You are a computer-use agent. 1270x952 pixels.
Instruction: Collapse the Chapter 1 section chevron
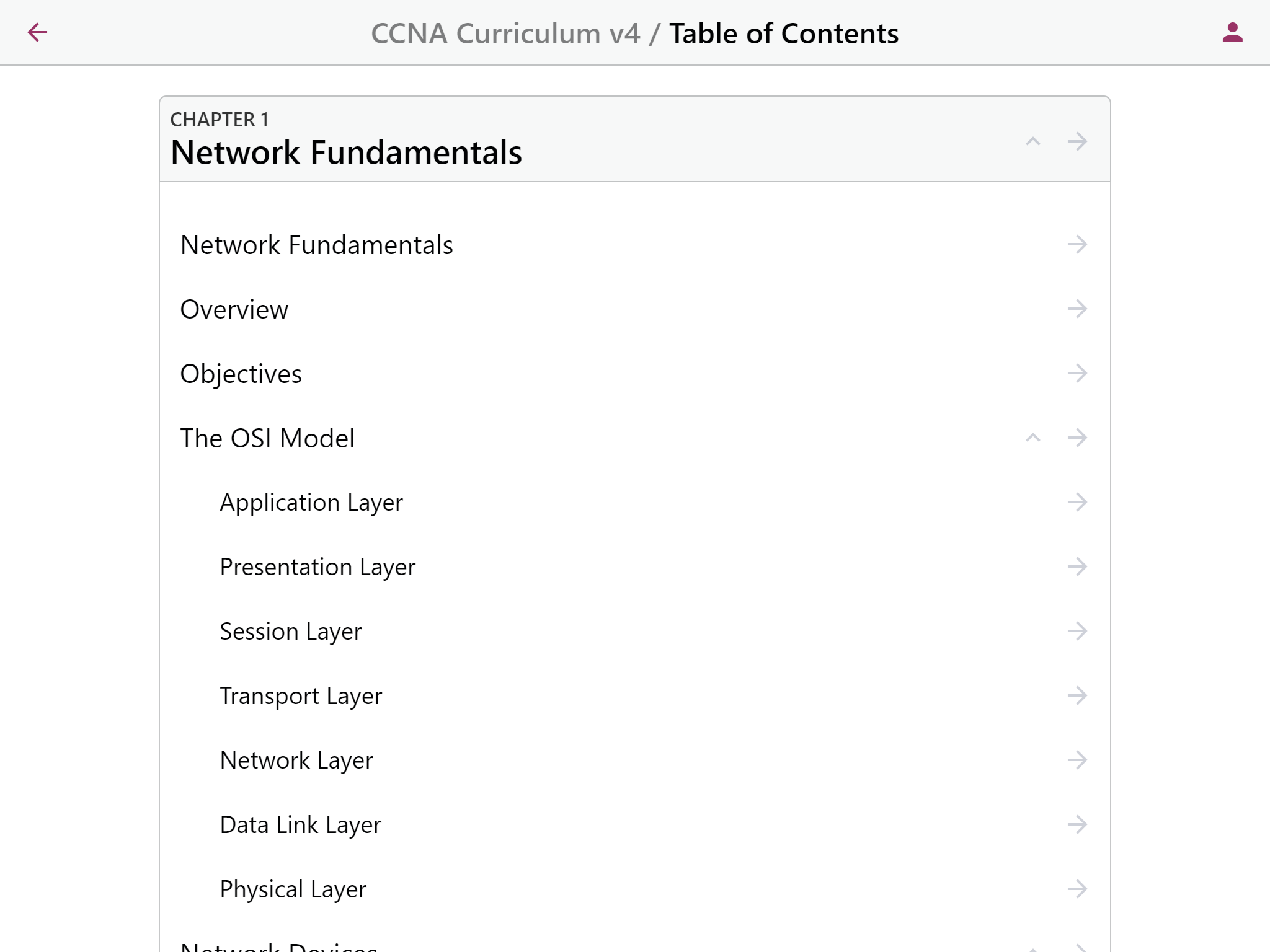[x=1032, y=141]
